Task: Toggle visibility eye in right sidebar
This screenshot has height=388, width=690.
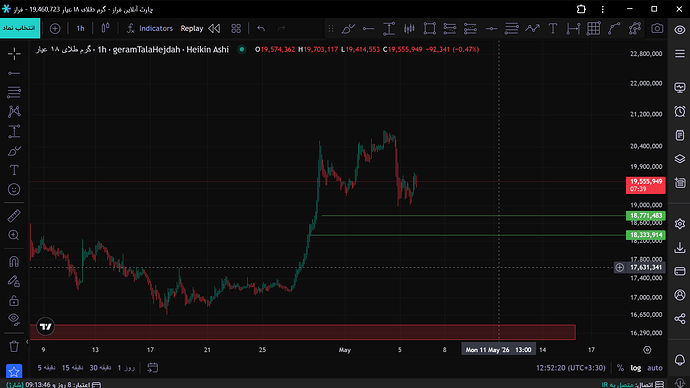Action: (679, 30)
